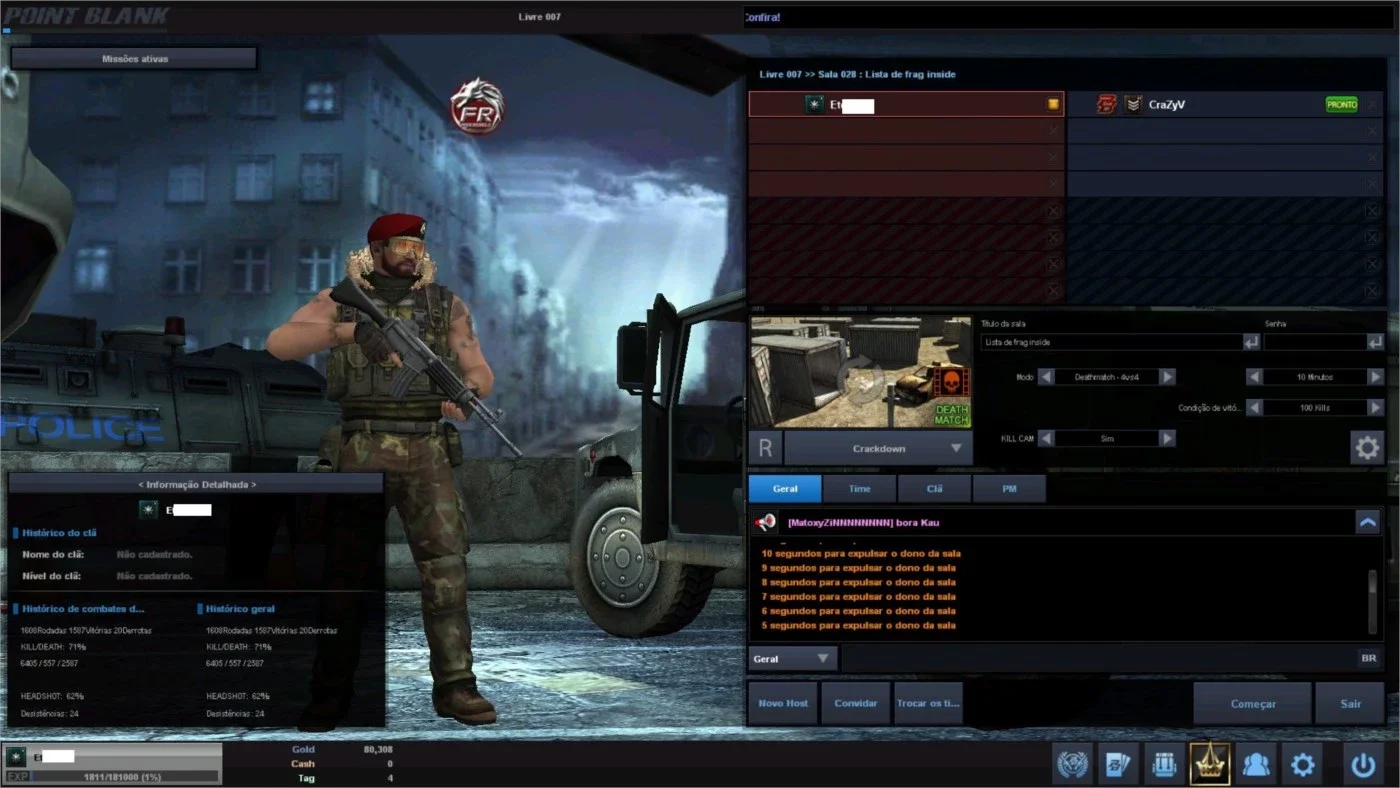Screen dimensions: 1400x788
Task: Select previous Modo with left arrow
Action: tap(1046, 377)
